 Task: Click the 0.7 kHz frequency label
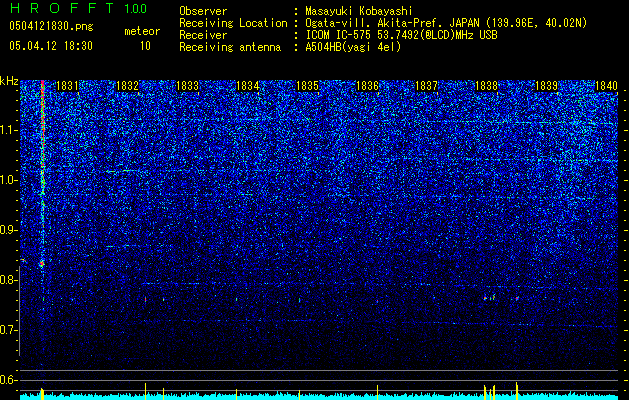9,330
